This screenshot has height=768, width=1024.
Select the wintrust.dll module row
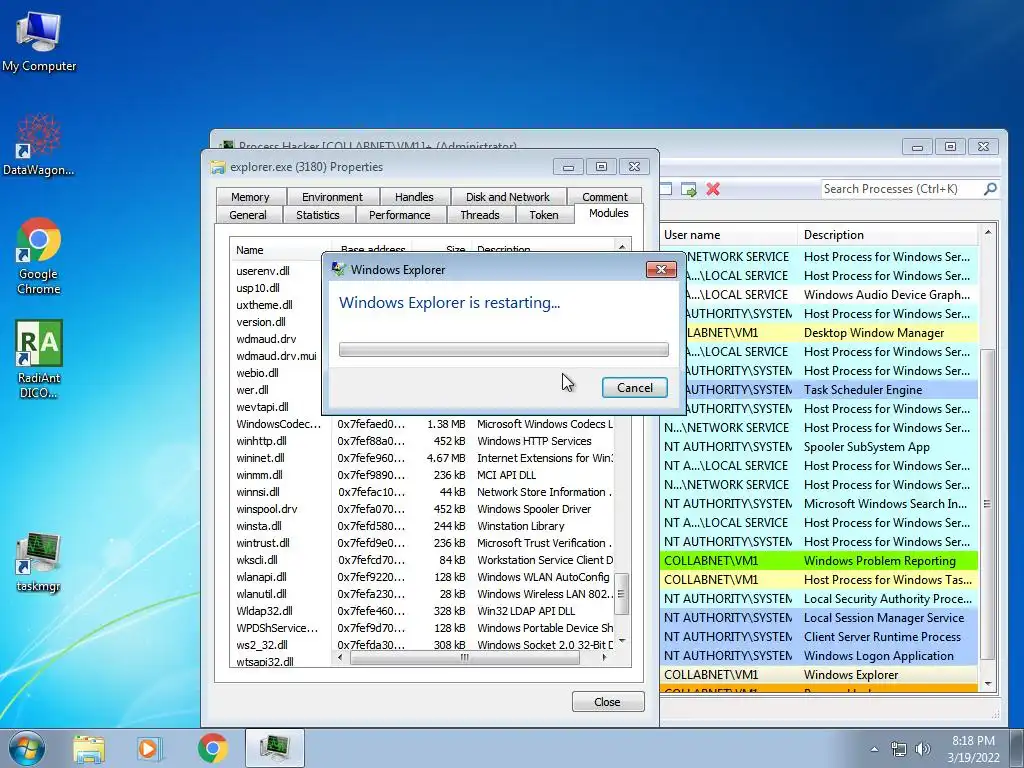(x=422, y=543)
